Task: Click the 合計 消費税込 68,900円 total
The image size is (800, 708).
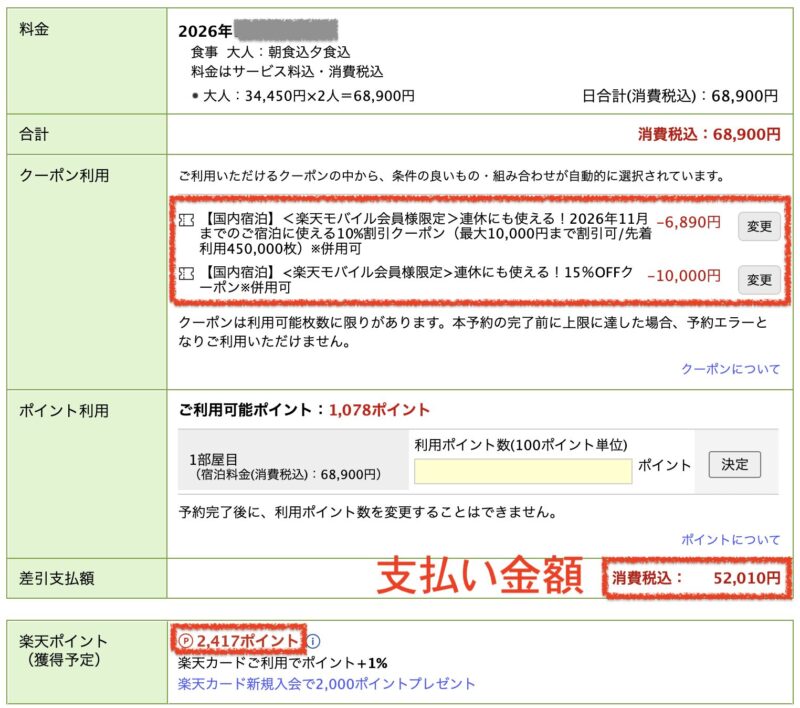Action: [x=709, y=133]
